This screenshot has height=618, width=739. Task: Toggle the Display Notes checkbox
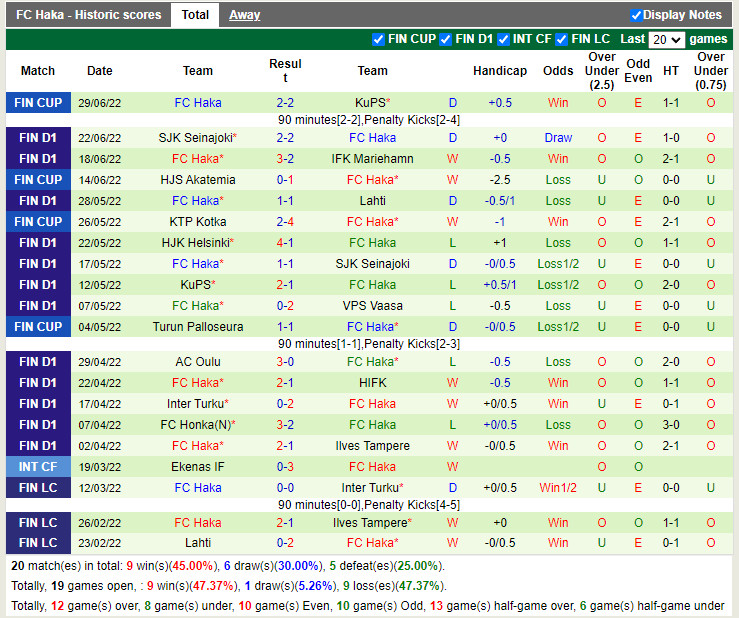tap(636, 15)
